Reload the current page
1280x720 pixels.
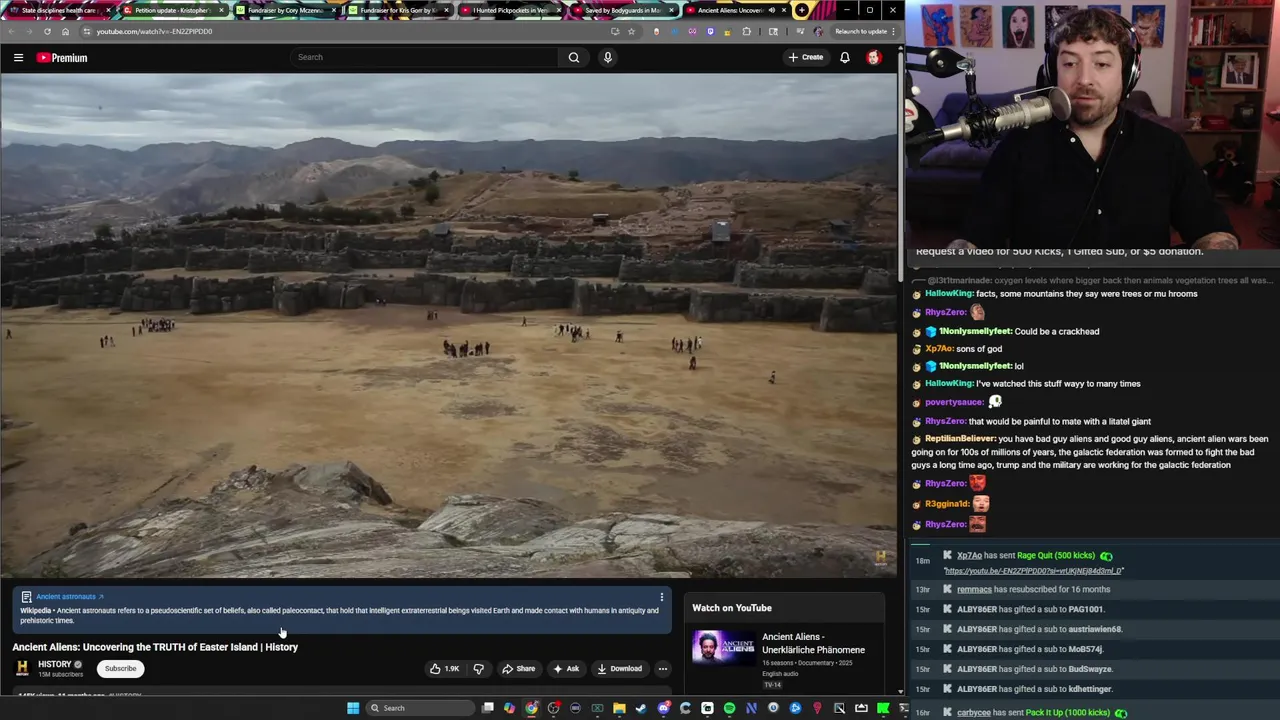pos(47,31)
